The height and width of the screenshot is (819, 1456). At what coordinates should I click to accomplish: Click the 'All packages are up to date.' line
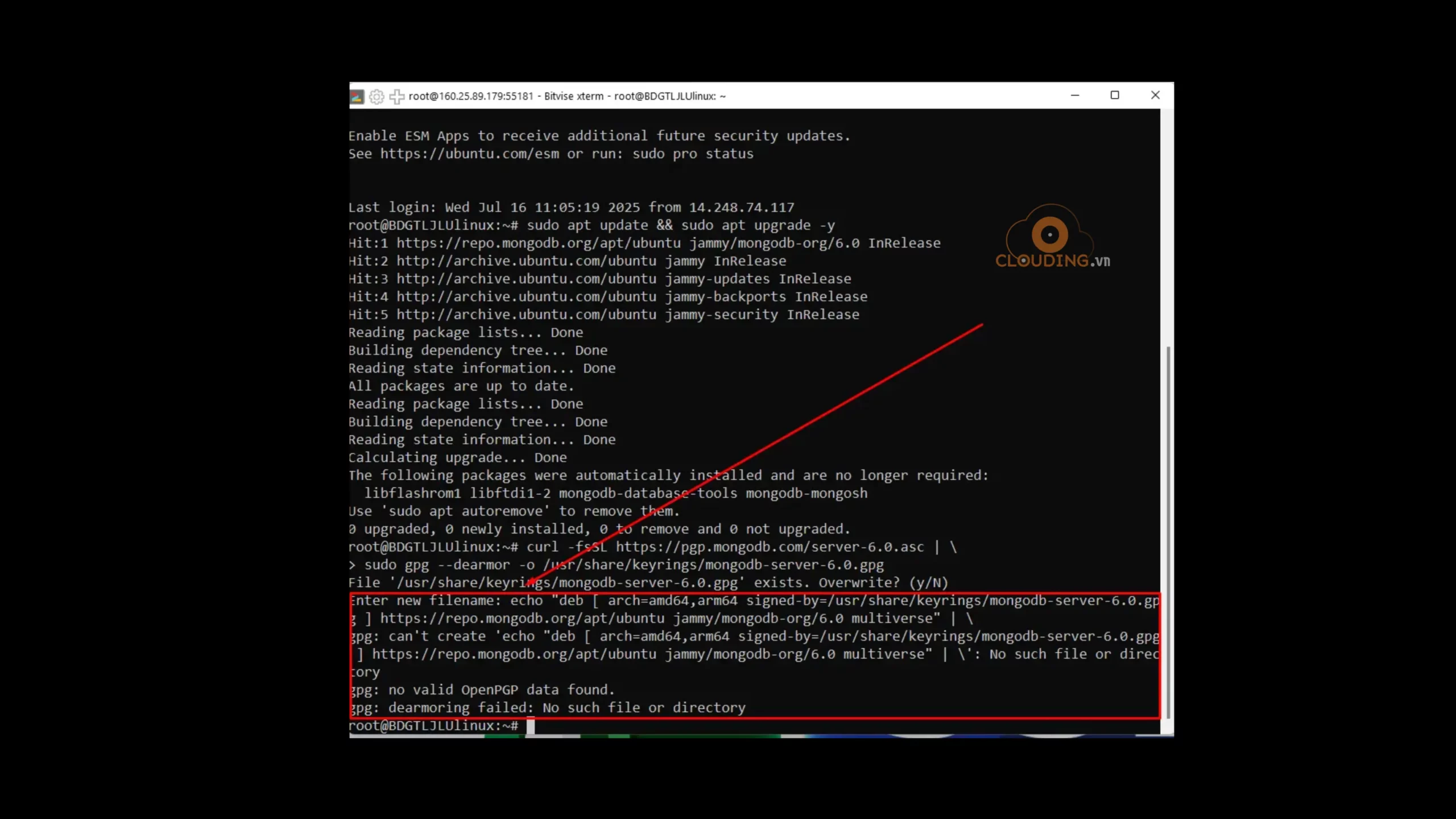coord(461,386)
